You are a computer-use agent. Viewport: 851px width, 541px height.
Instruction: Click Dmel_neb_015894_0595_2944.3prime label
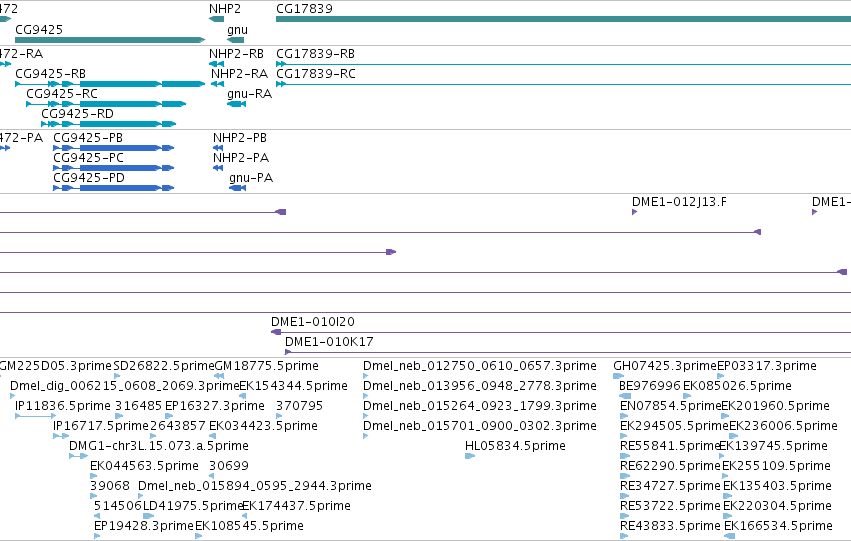pos(255,486)
